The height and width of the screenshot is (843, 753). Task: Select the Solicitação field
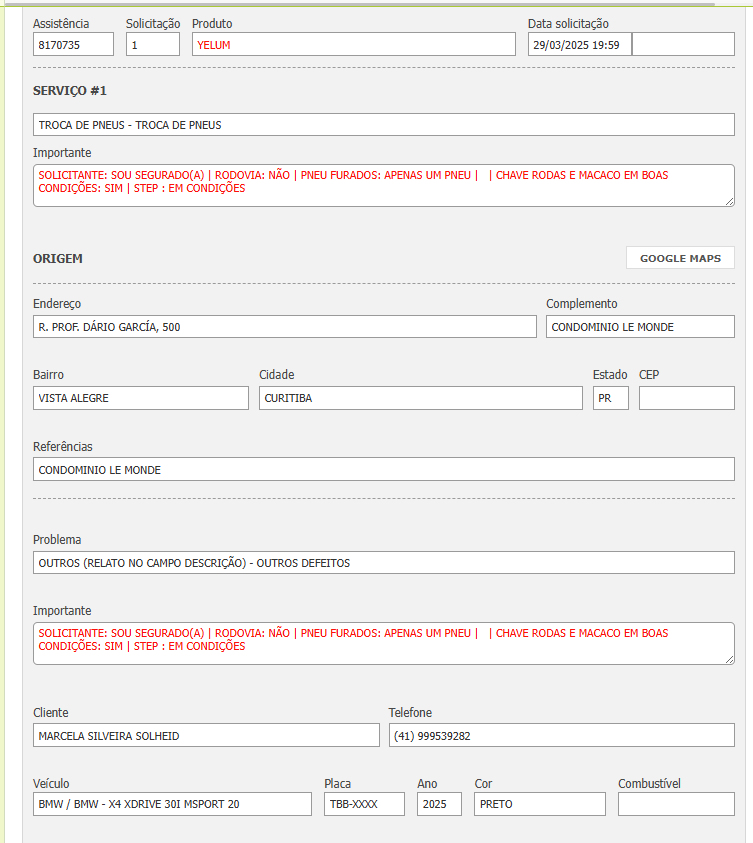(152, 44)
